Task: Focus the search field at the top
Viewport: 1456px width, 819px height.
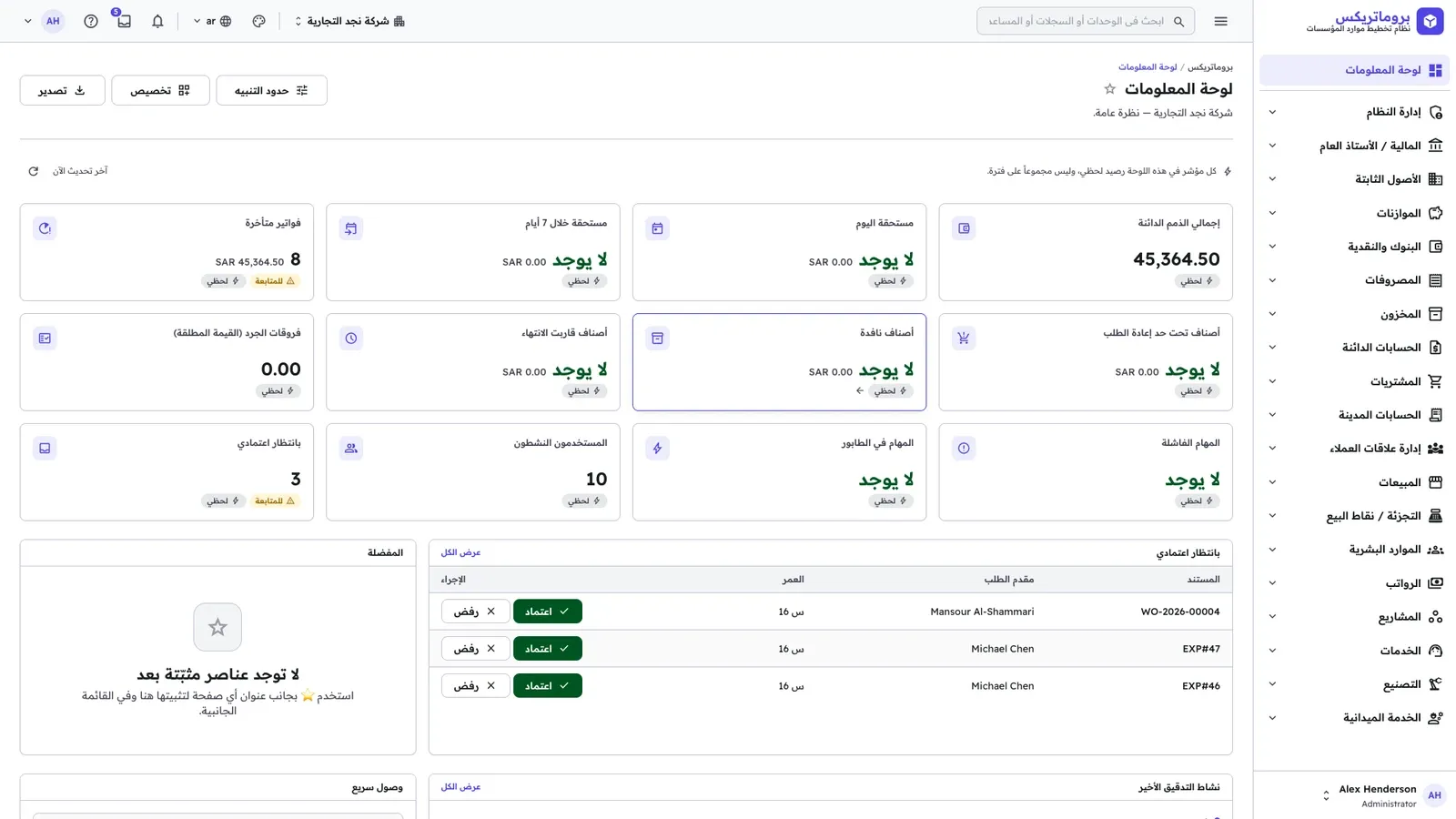Action: pos(1086,21)
